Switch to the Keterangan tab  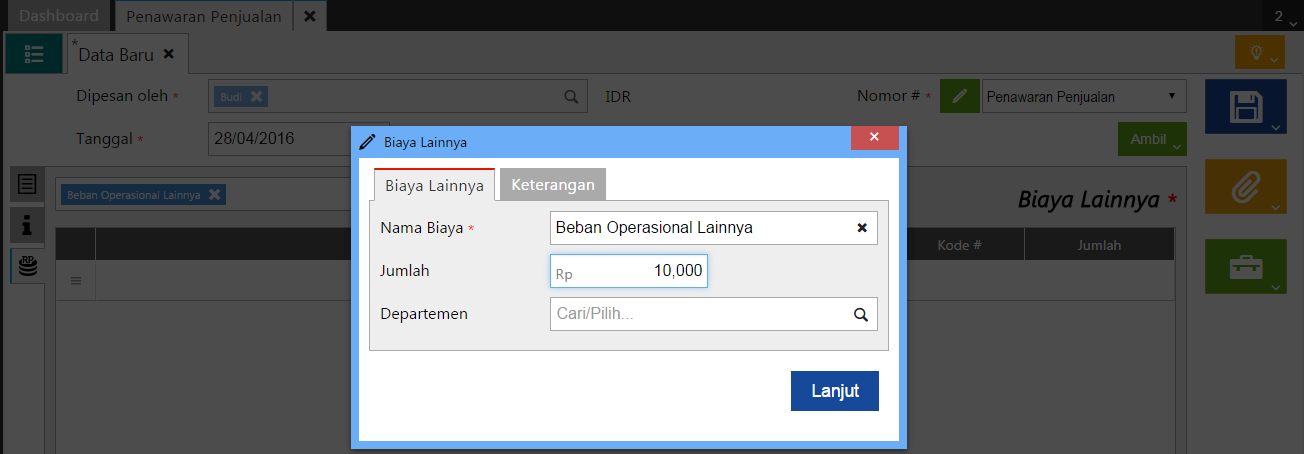click(x=553, y=185)
